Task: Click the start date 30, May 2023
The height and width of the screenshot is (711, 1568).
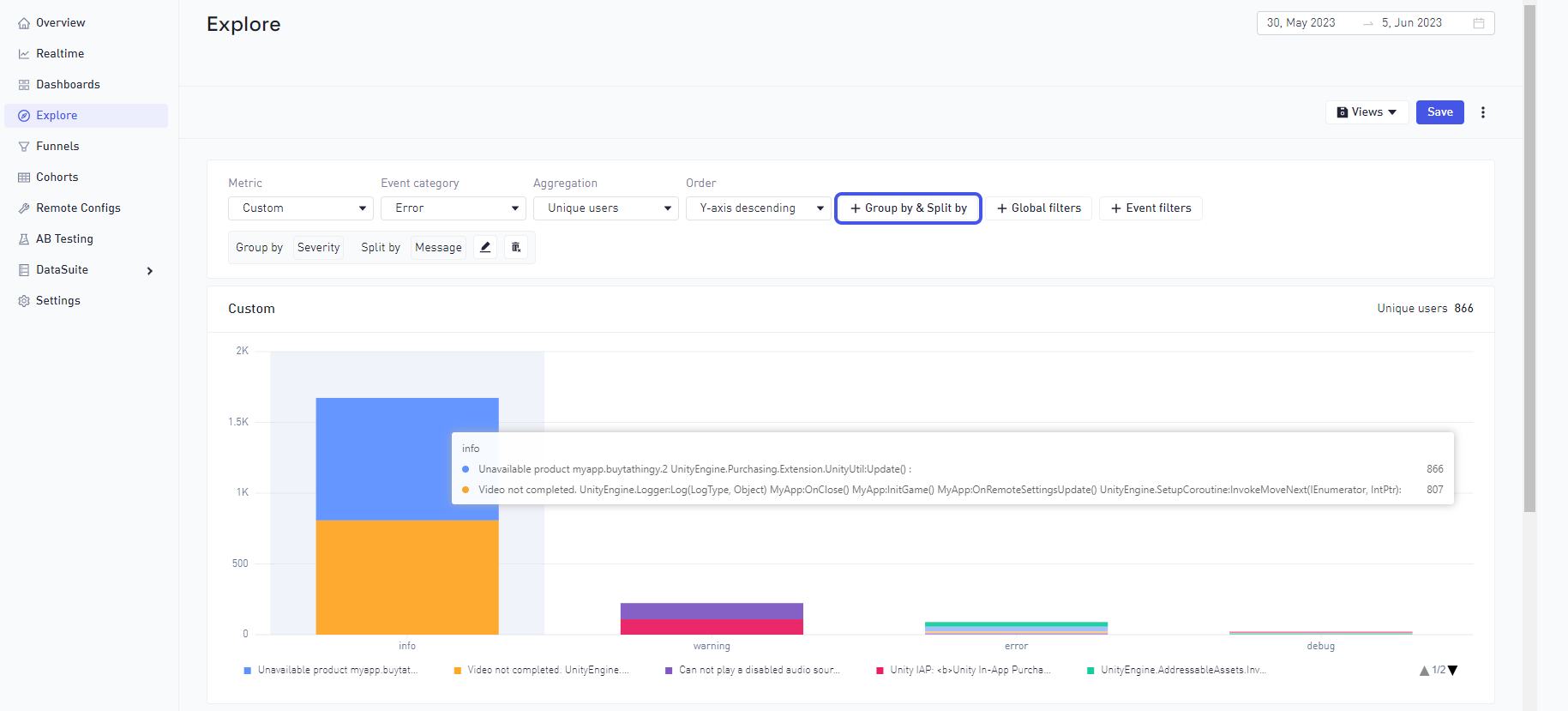Action: point(1301,23)
